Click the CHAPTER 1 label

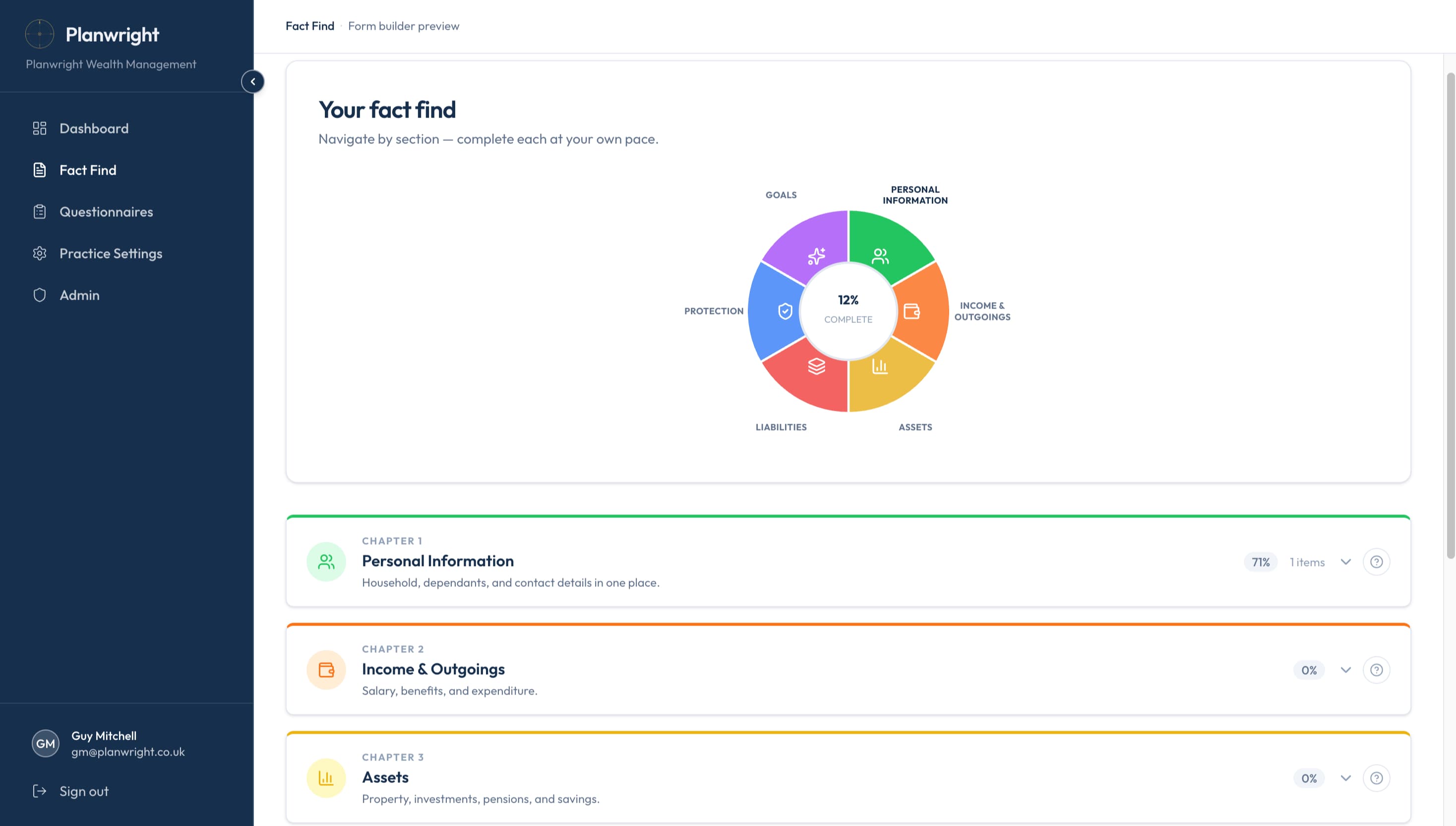[x=392, y=541]
